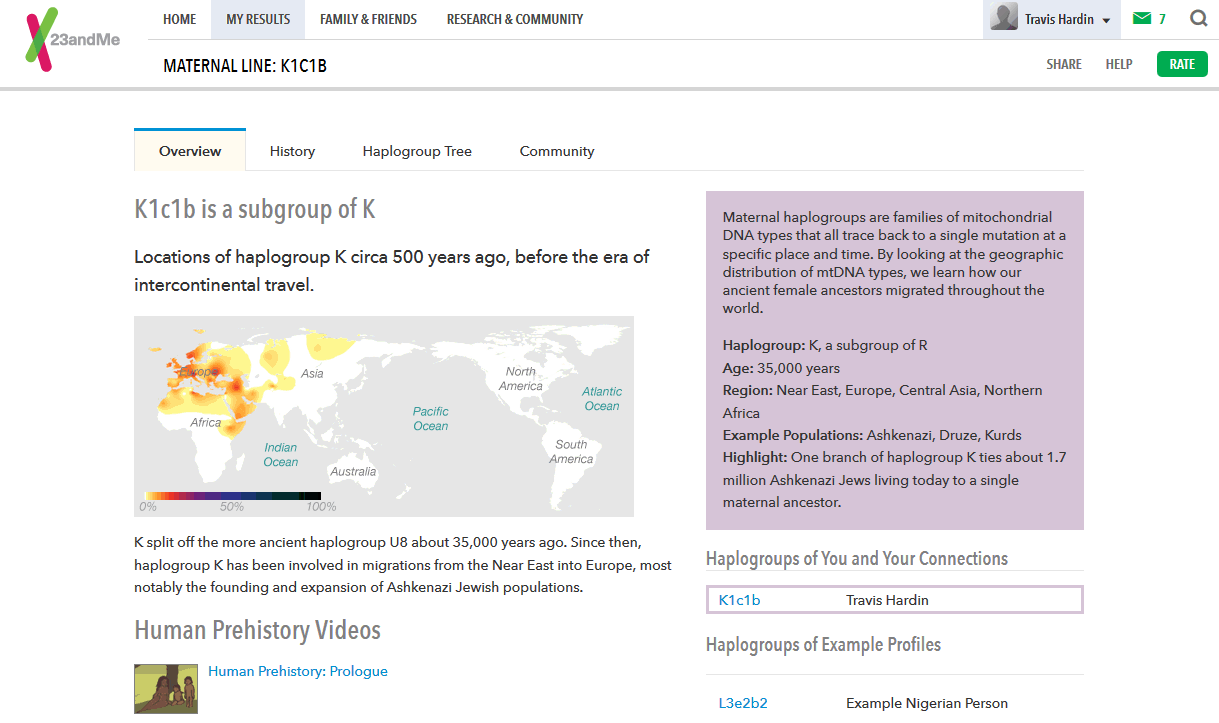
Task: Click the Human Prehistory Videos heading
Action: (258, 630)
